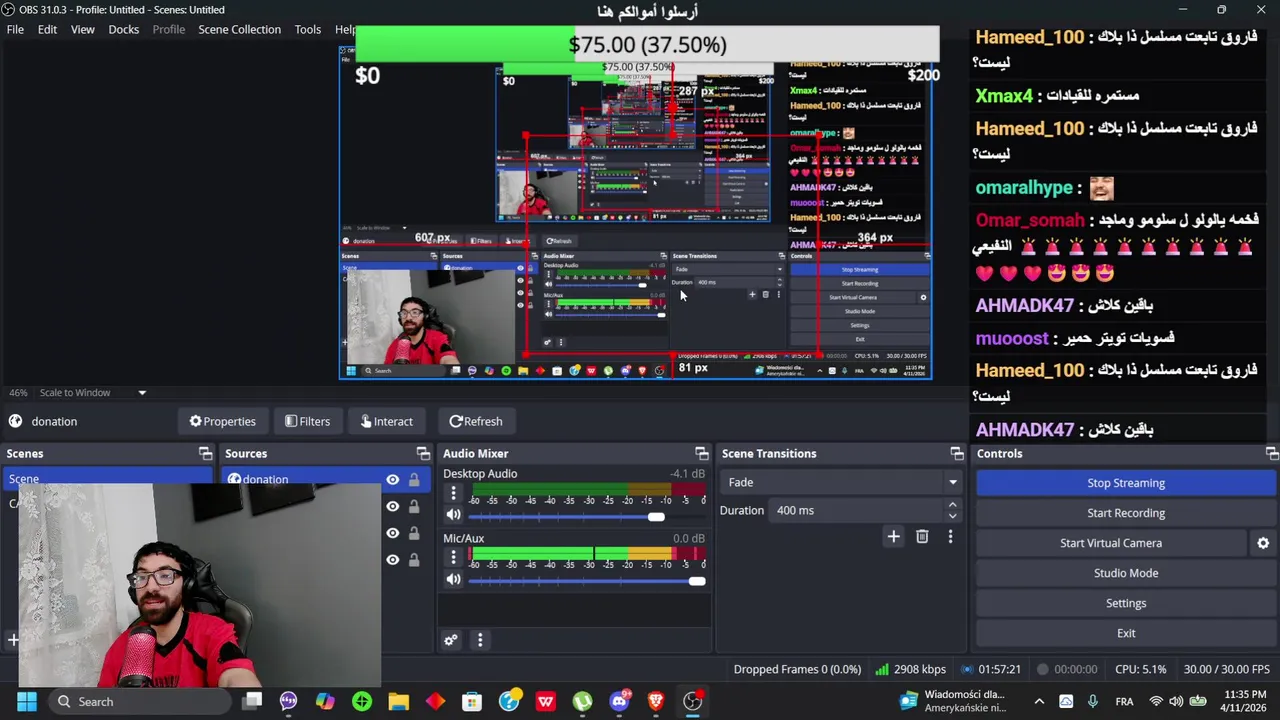Open the source Properties button
The height and width of the screenshot is (720, 1280).
[223, 421]
